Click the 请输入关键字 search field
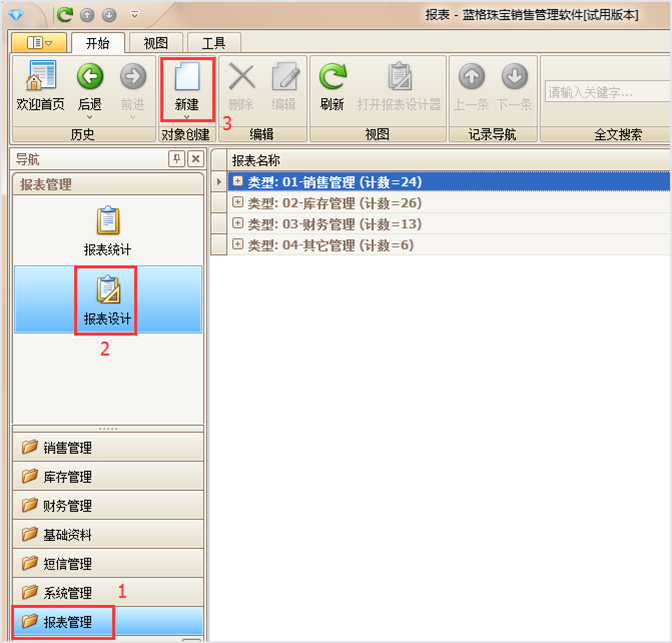Viewport: 672px width, 643px height. [605, 93]
